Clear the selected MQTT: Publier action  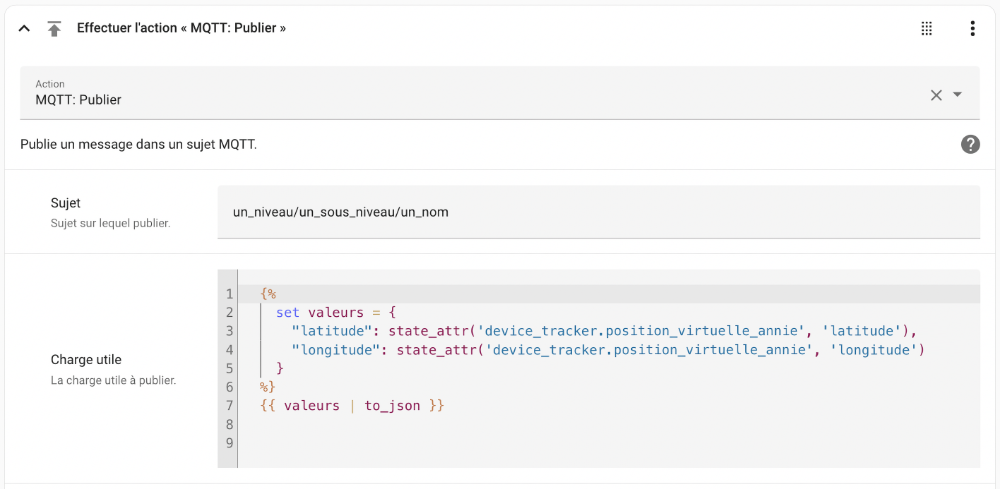[x=936, y=95]
